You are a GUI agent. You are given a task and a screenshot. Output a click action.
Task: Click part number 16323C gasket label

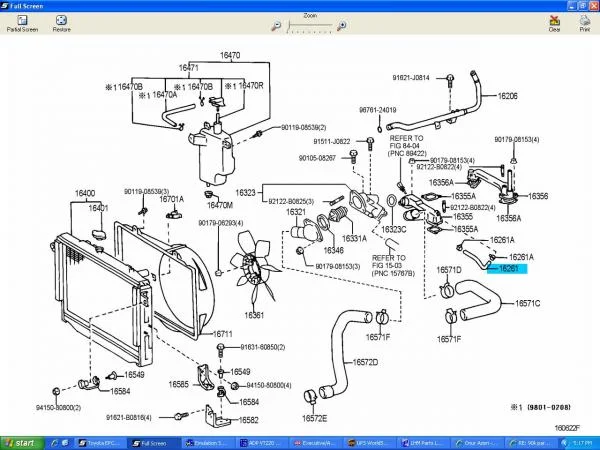pyautogui.click(x=394, y=229)
